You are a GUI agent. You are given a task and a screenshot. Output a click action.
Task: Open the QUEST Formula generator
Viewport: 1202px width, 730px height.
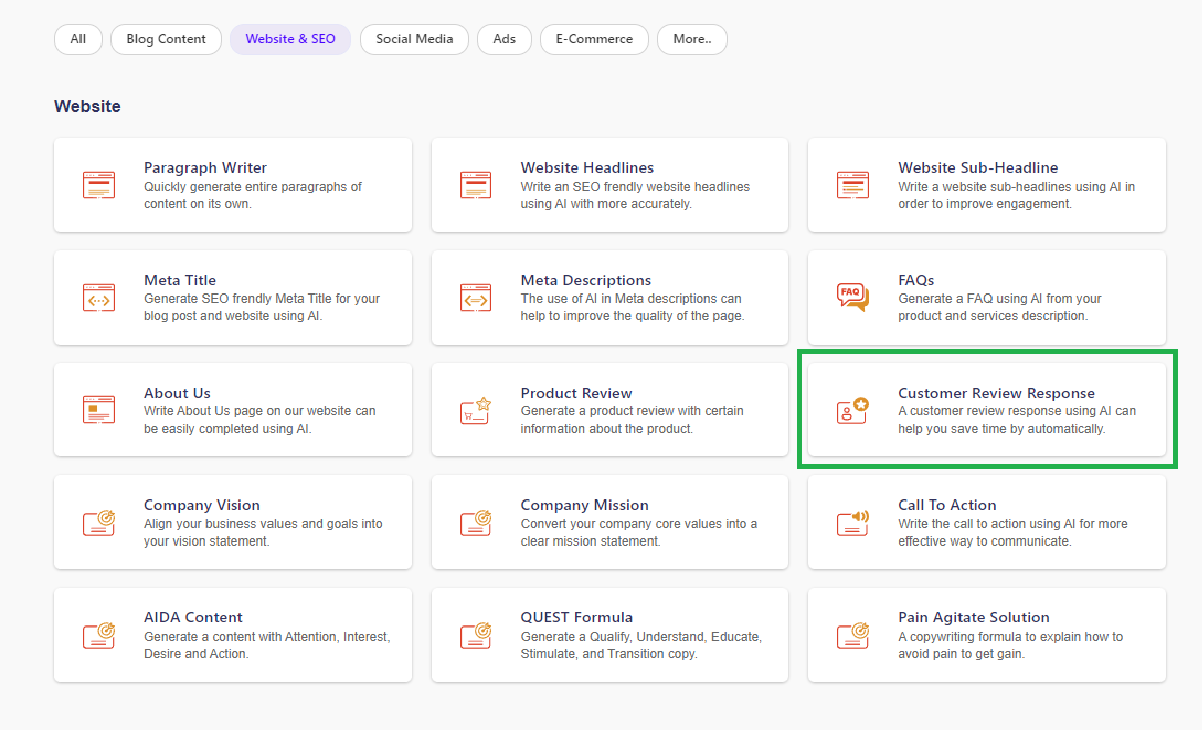[x=609, y=635]
